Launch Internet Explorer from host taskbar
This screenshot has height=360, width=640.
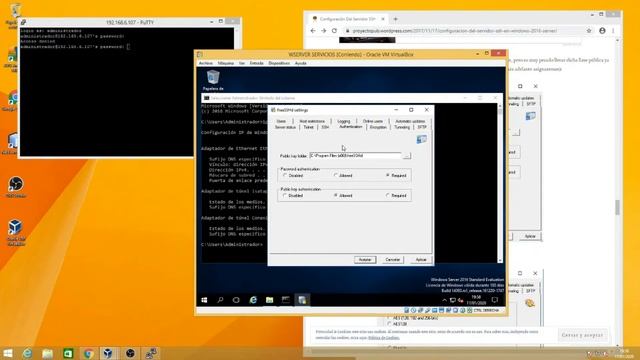point(27,353)
